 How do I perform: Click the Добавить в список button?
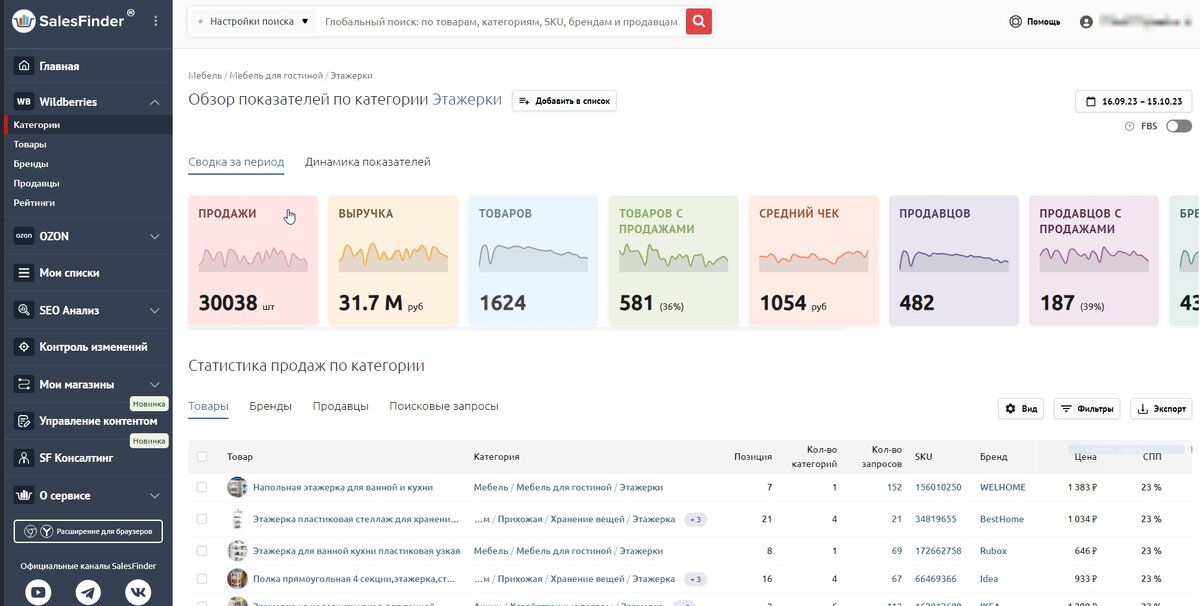pyautogui.click(x=564, y=101)
